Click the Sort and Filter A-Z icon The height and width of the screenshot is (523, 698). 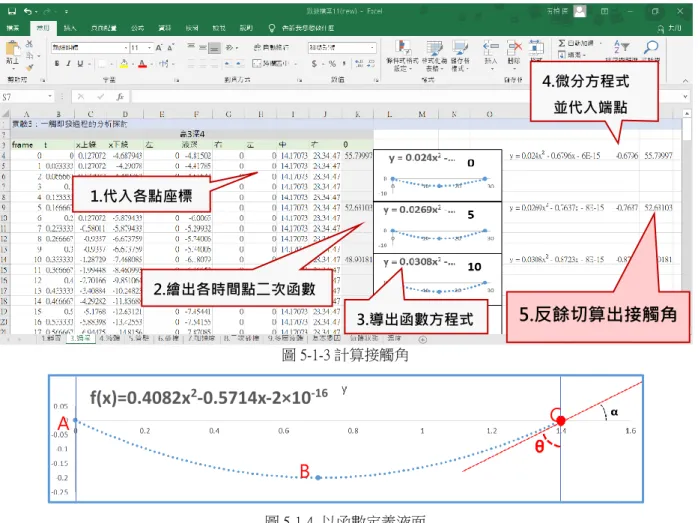[x=622, y=46]
